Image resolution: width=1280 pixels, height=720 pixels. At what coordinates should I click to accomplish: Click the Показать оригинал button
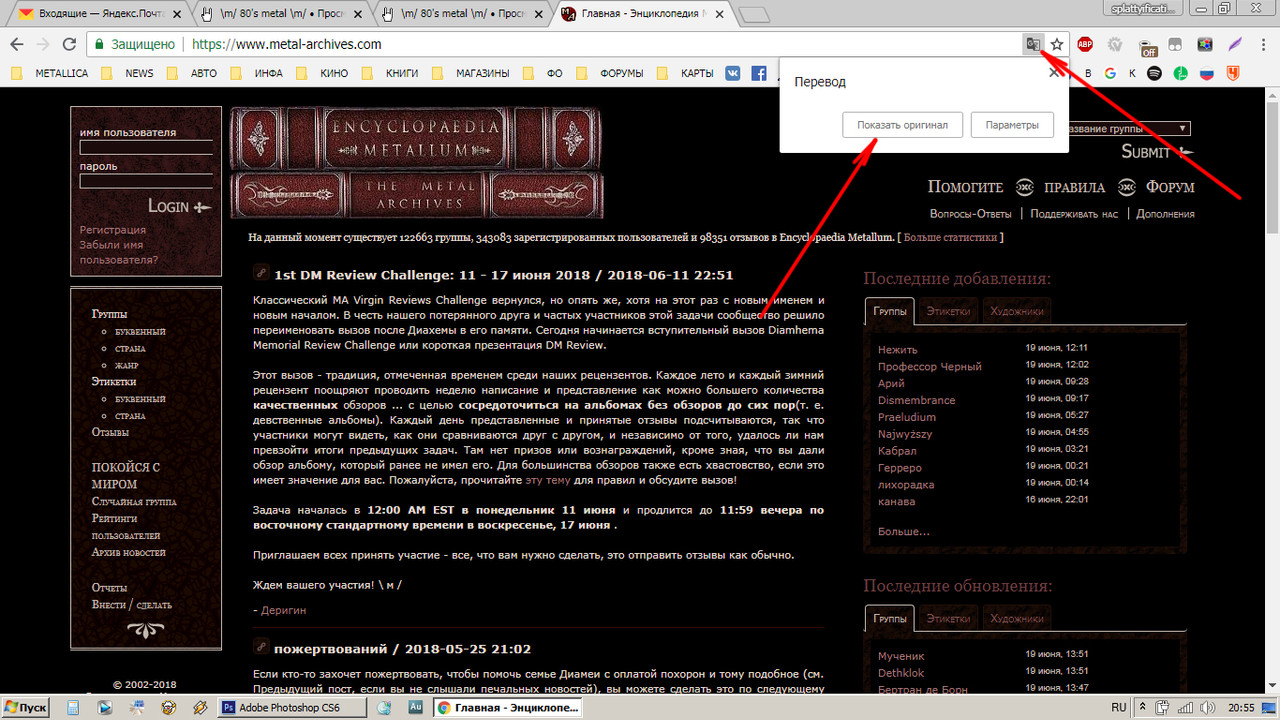coord(902,125)
